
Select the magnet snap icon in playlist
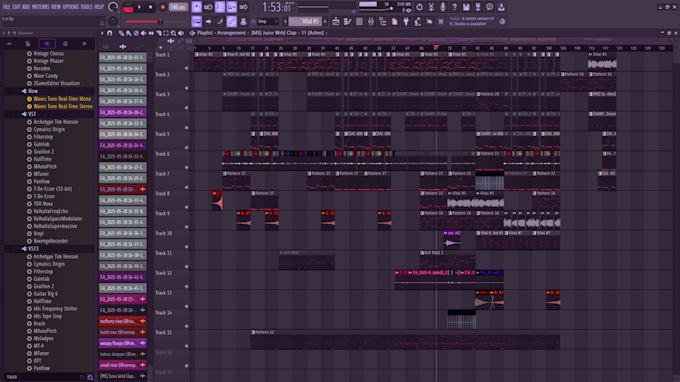110,33
